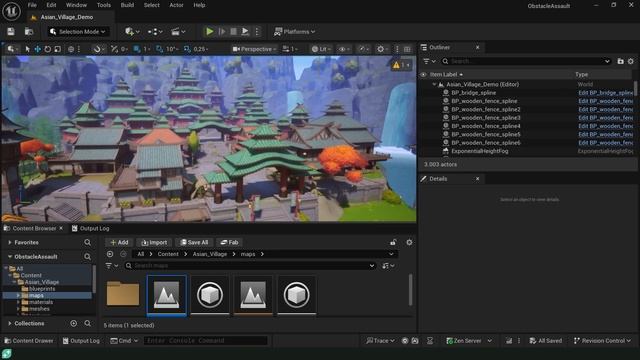Toggle Outliner visibility eye column header
Screen dimensions: 640x360
click(x=424, y=74)
